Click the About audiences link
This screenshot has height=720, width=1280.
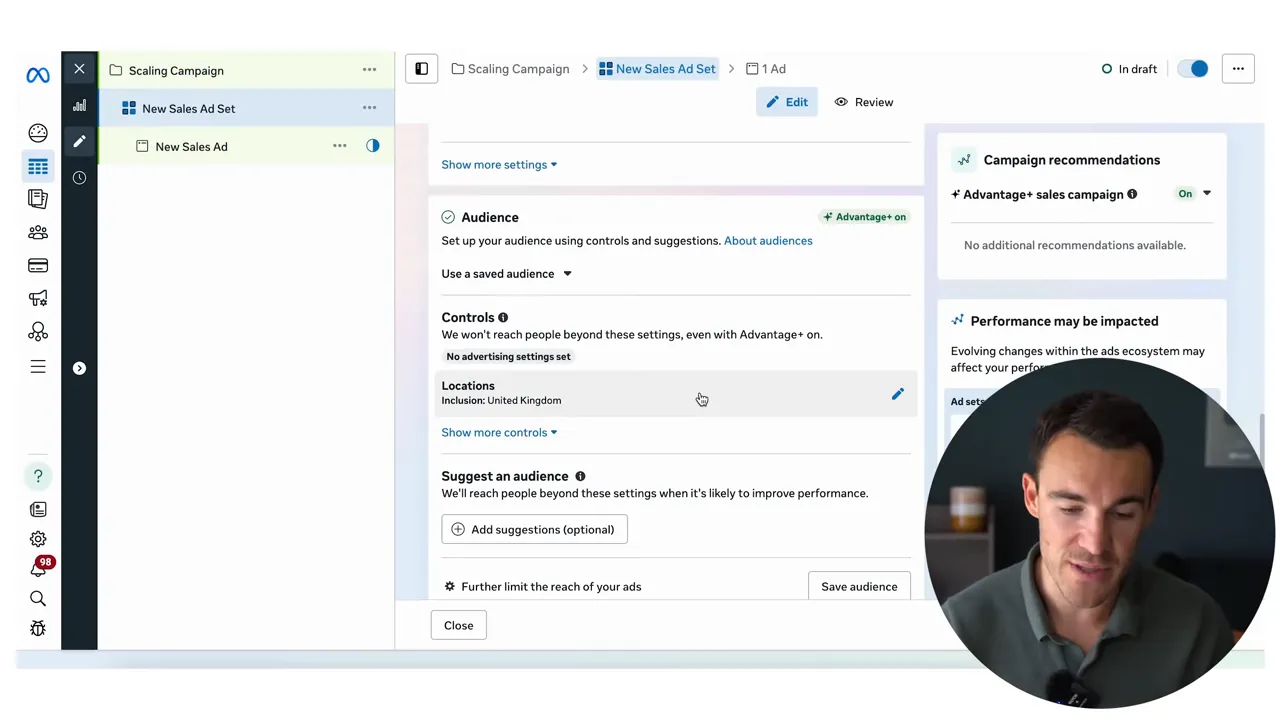(768, 240)
